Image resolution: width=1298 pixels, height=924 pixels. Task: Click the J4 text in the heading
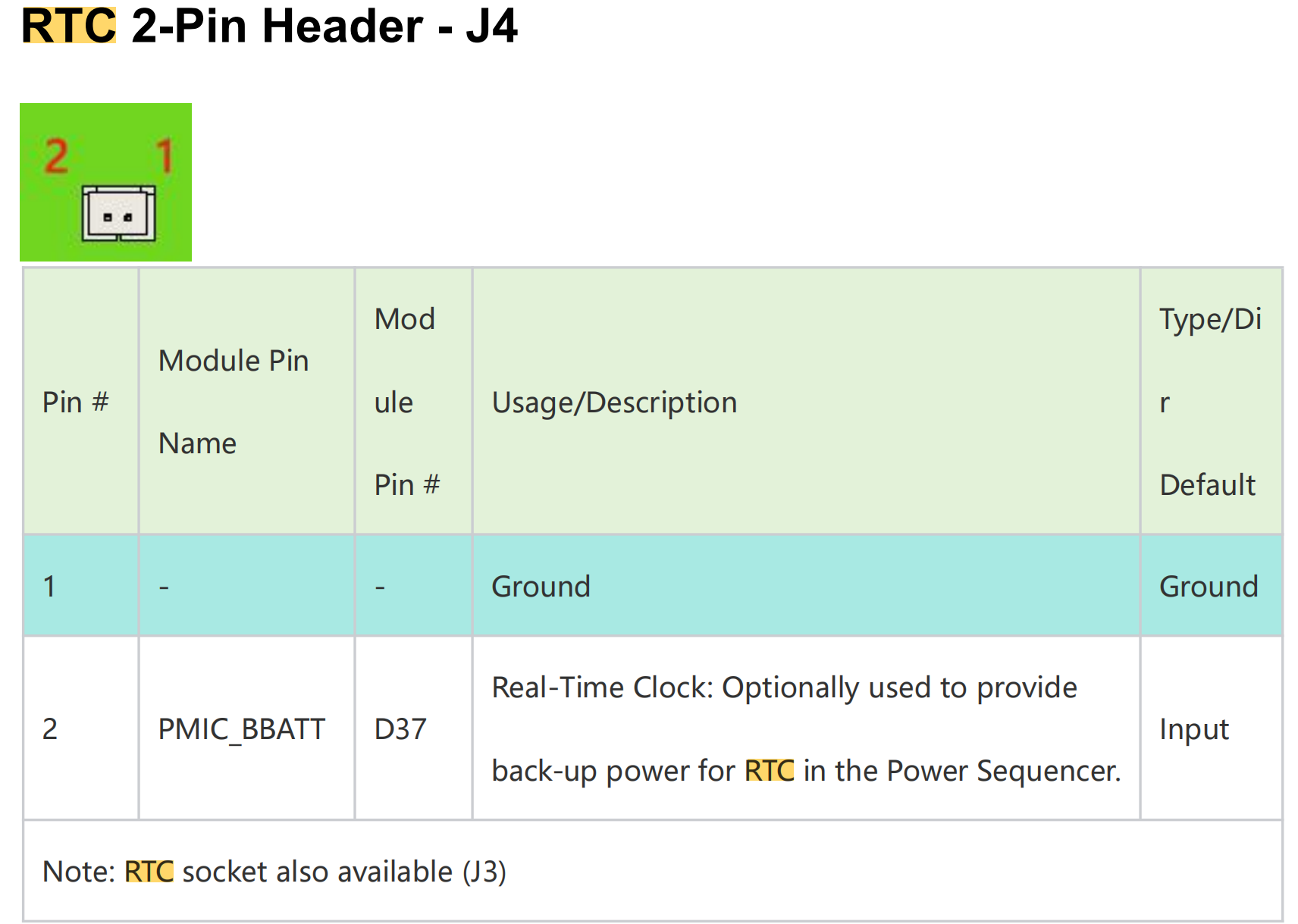pos(491,26)
